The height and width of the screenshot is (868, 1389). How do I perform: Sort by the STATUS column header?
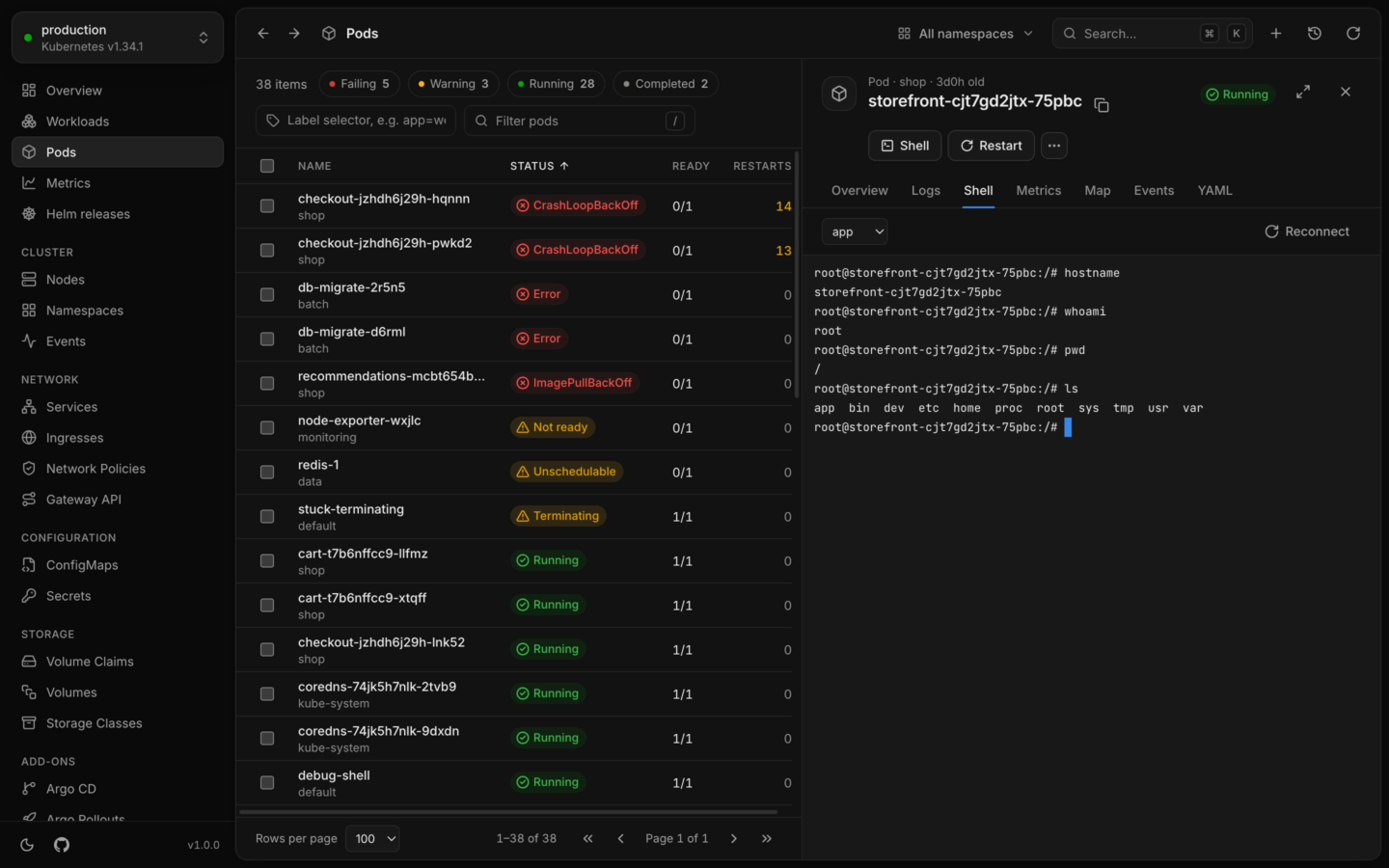coord(539,166)
